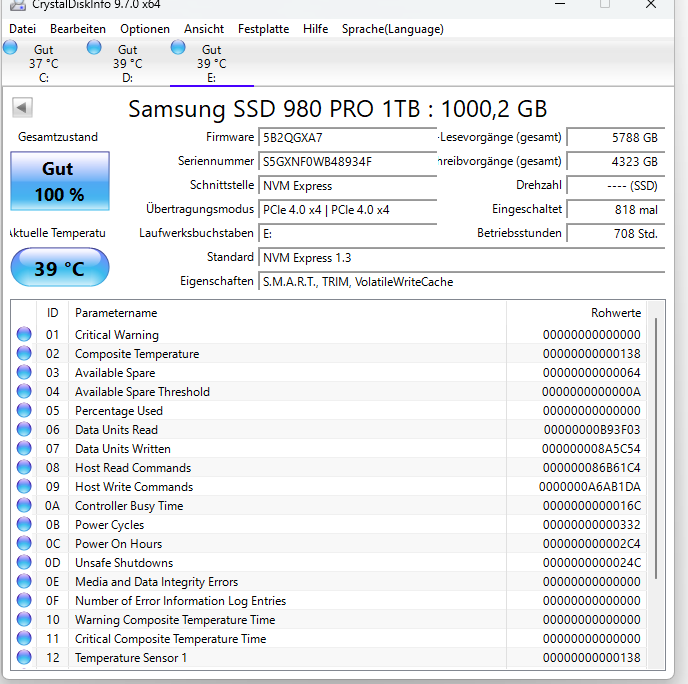Close the CrystalDiskInfo window
The height and width of the screenshot is (684, 688).
pos(651,5)
